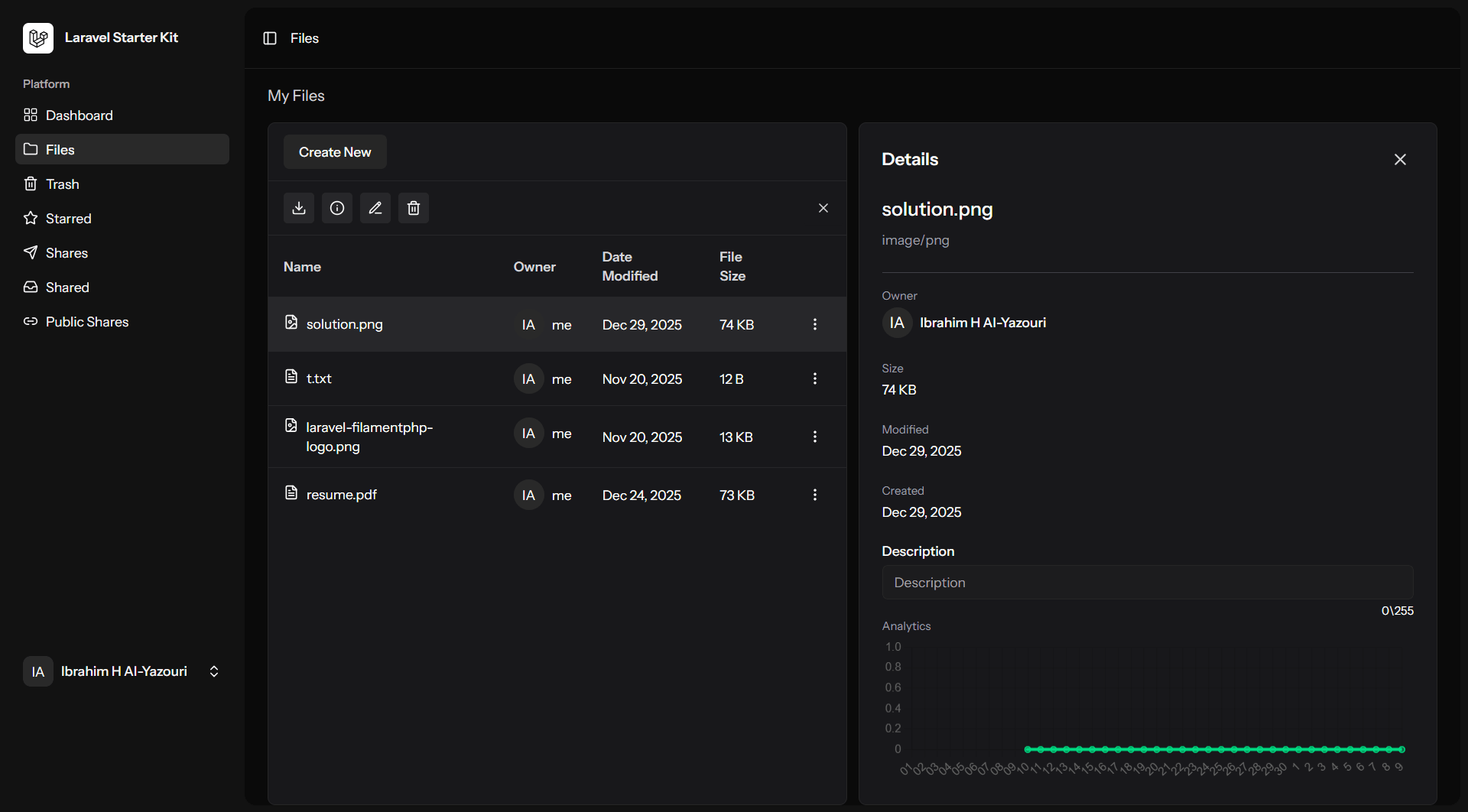Click the IA avatar in the t.txt row

pyautogui.click(x=528, y=378)
